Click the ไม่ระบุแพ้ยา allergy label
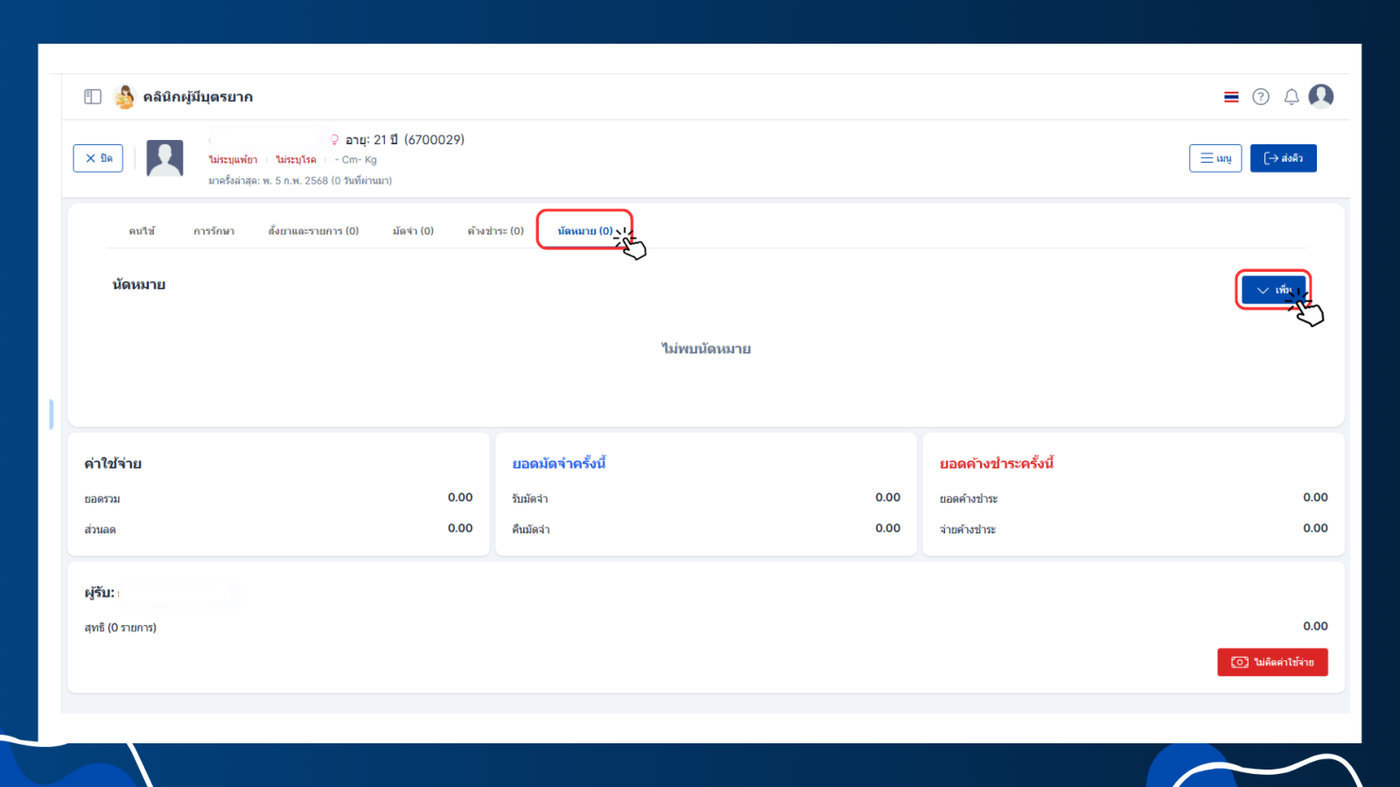The width and height of the screenshot is (1400, 787). [233, 160]
